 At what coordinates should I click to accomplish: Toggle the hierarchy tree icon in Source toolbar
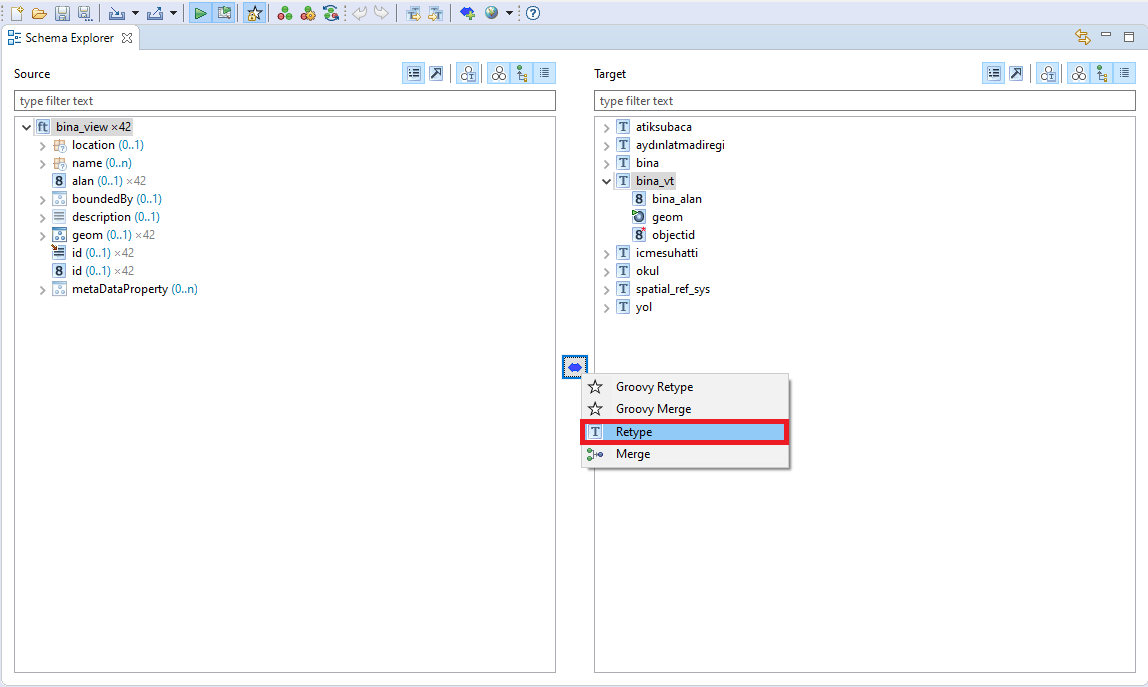click(522, 73)
